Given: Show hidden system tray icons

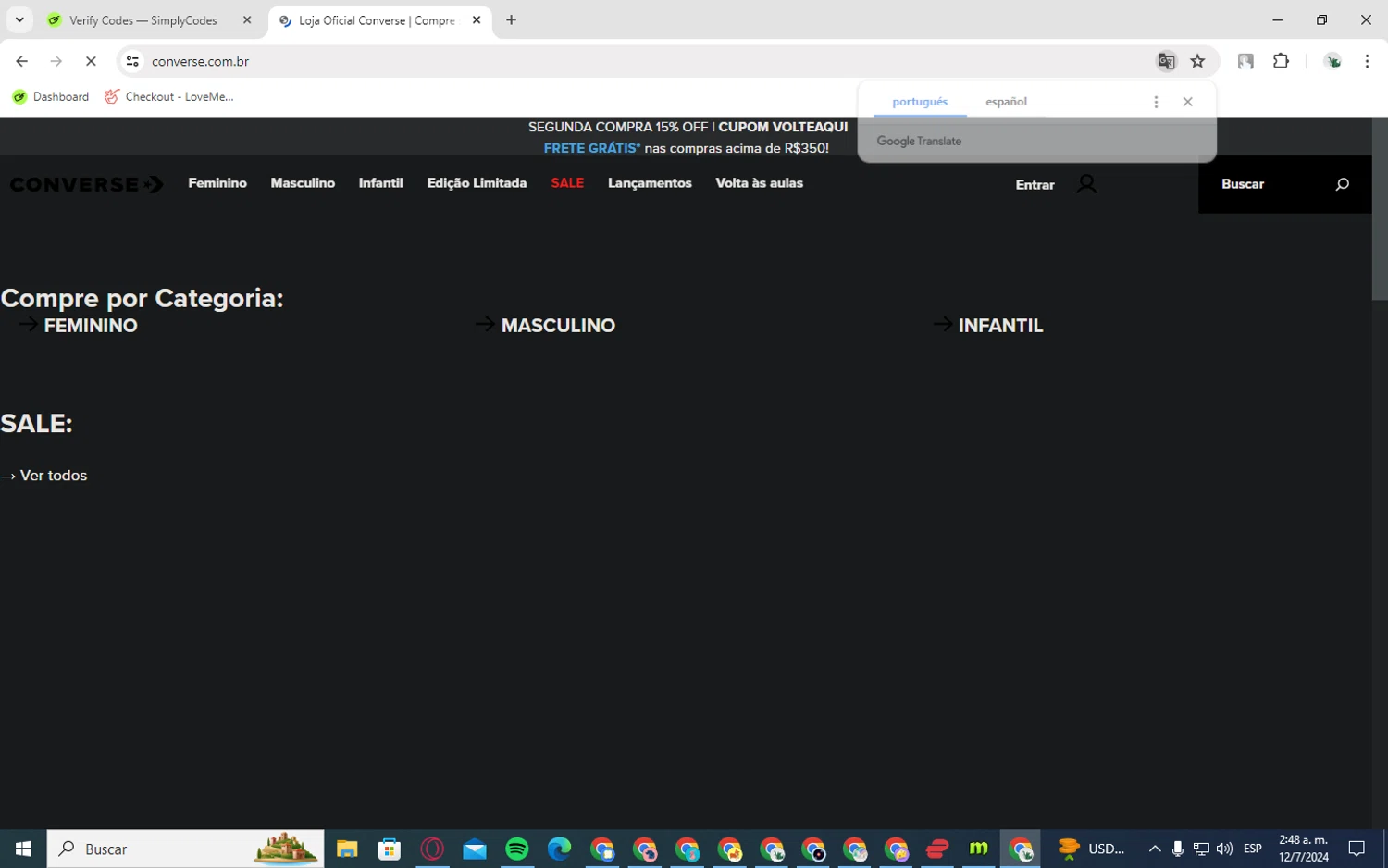Looking at the screenshot, I should tap(1155, 849).
